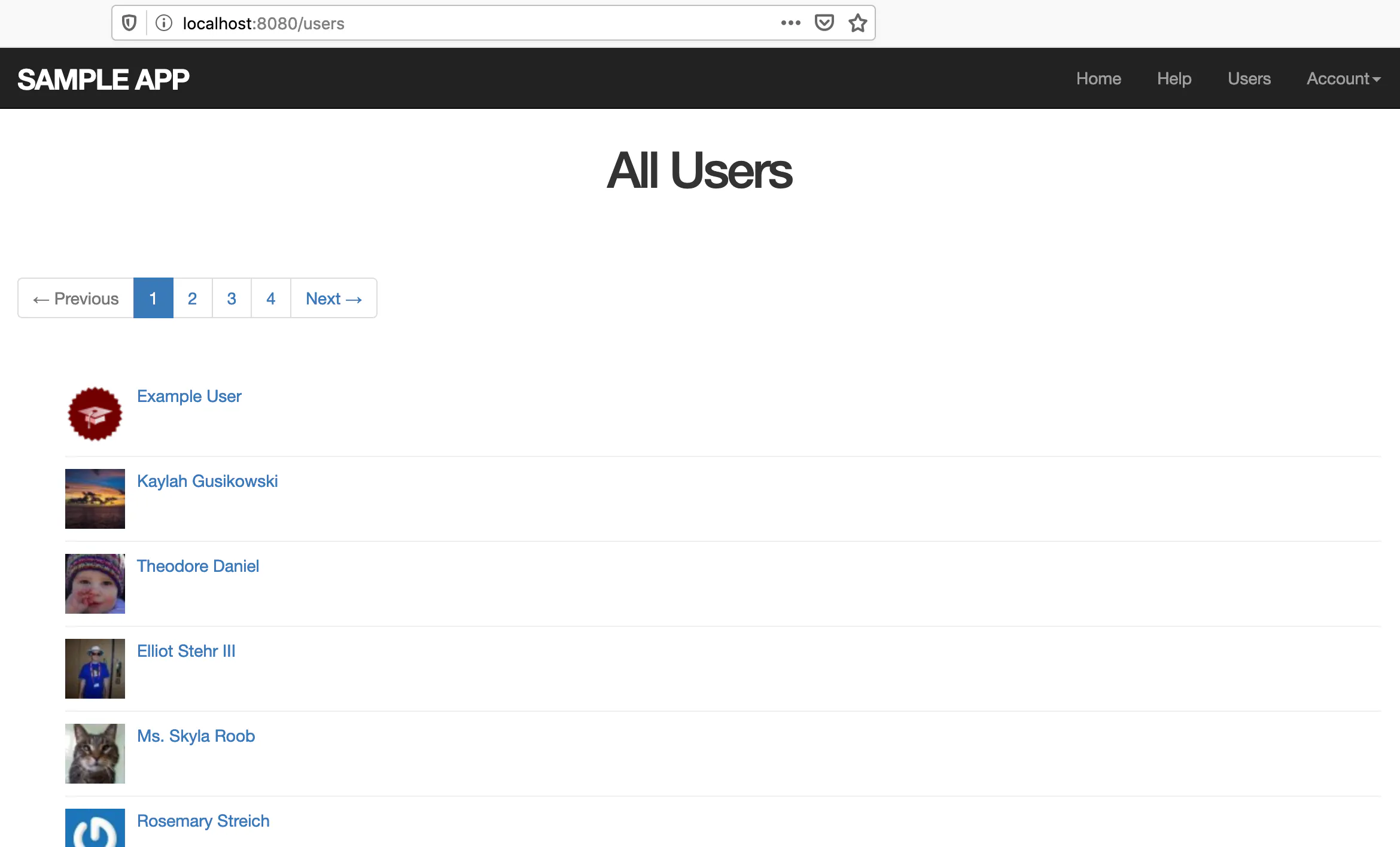Open the site information icon
1400x847 pixels.
click(164, 23)
